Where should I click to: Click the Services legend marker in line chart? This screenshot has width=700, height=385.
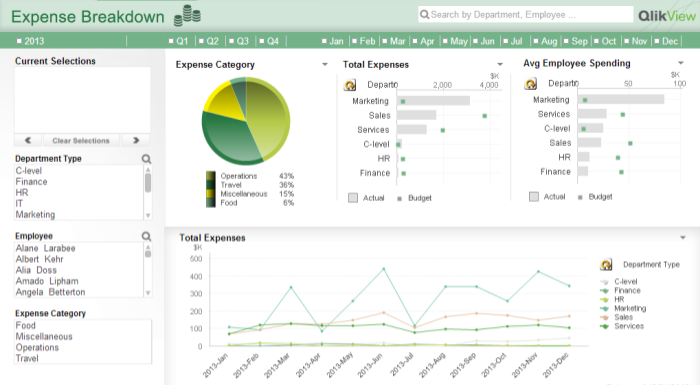604,326
